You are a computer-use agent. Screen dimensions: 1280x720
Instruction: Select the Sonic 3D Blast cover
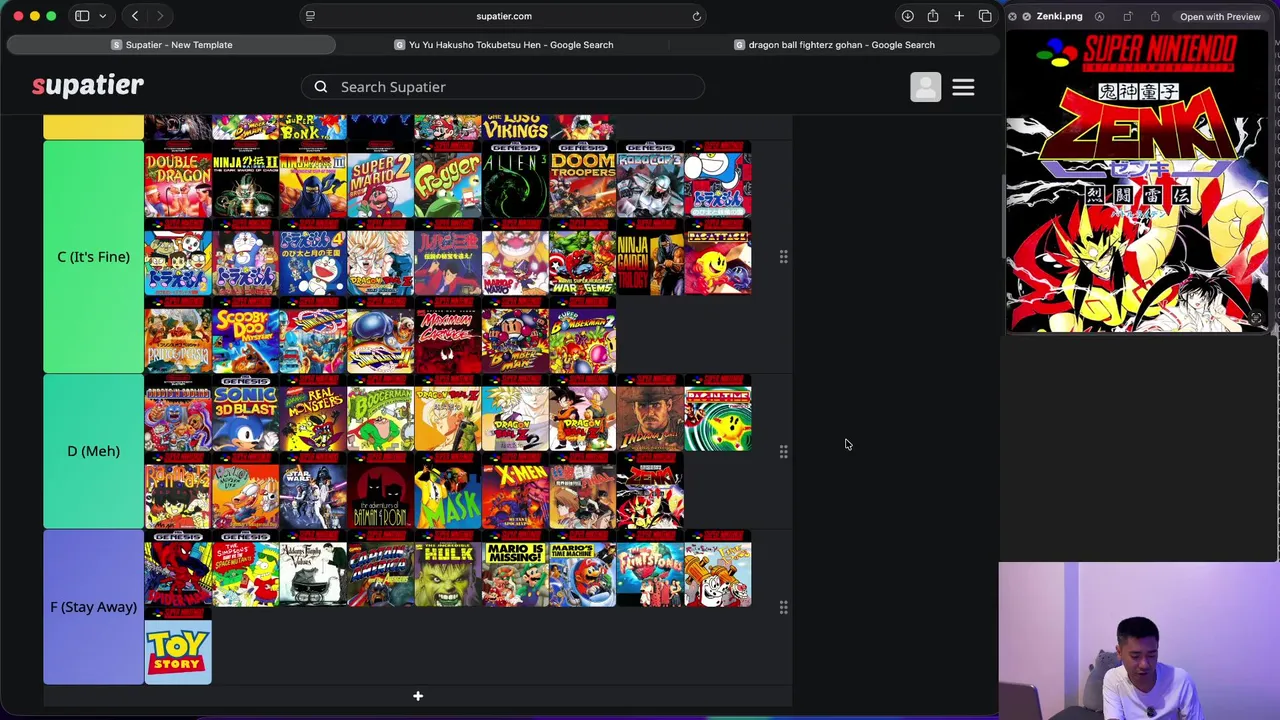pos(245,413)
